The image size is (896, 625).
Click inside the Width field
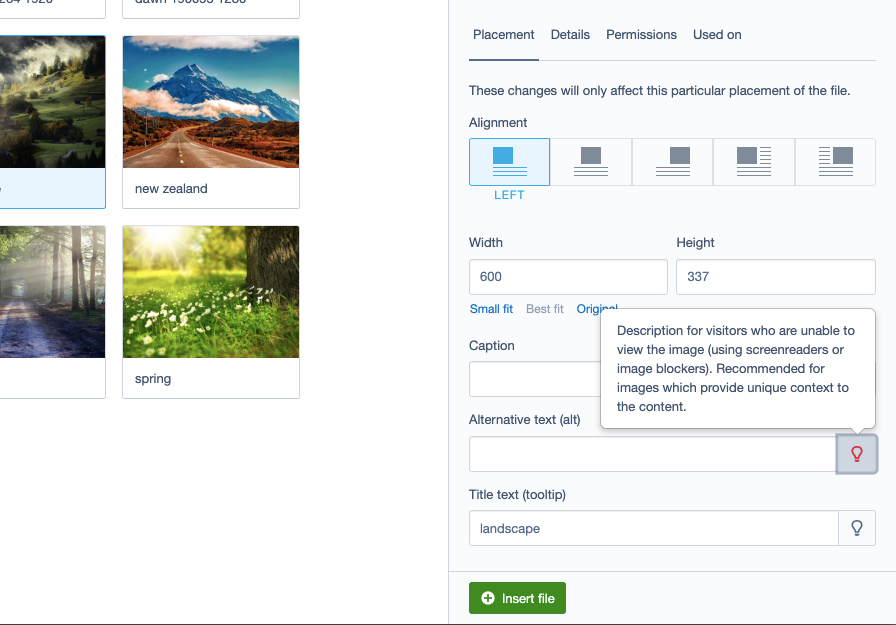[x=567, y=277]
